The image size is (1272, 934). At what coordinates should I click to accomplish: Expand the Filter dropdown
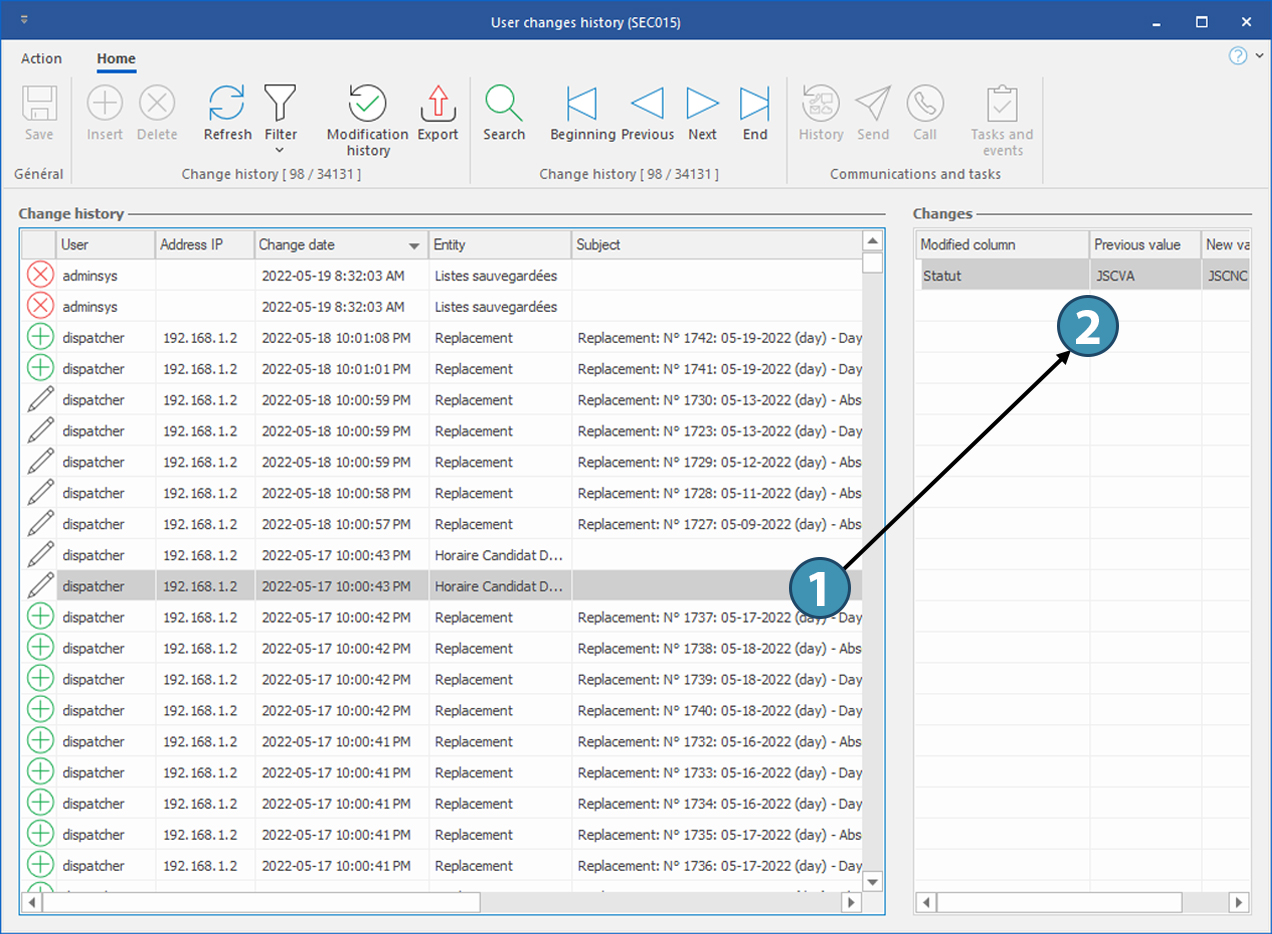280,148
